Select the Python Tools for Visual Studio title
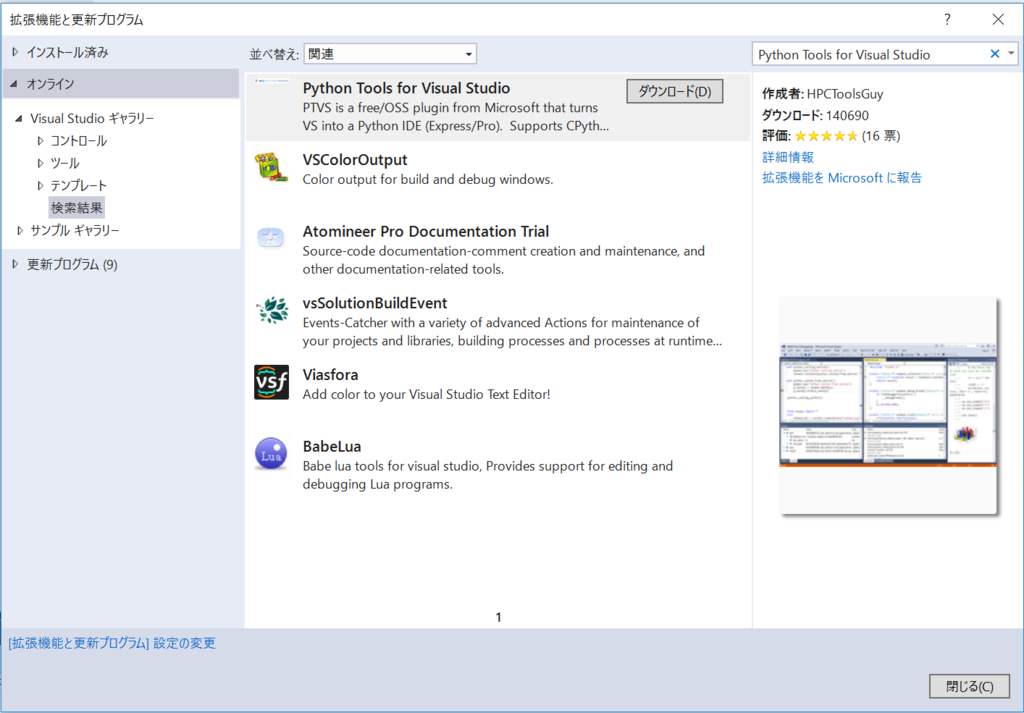 pos(406,88)
